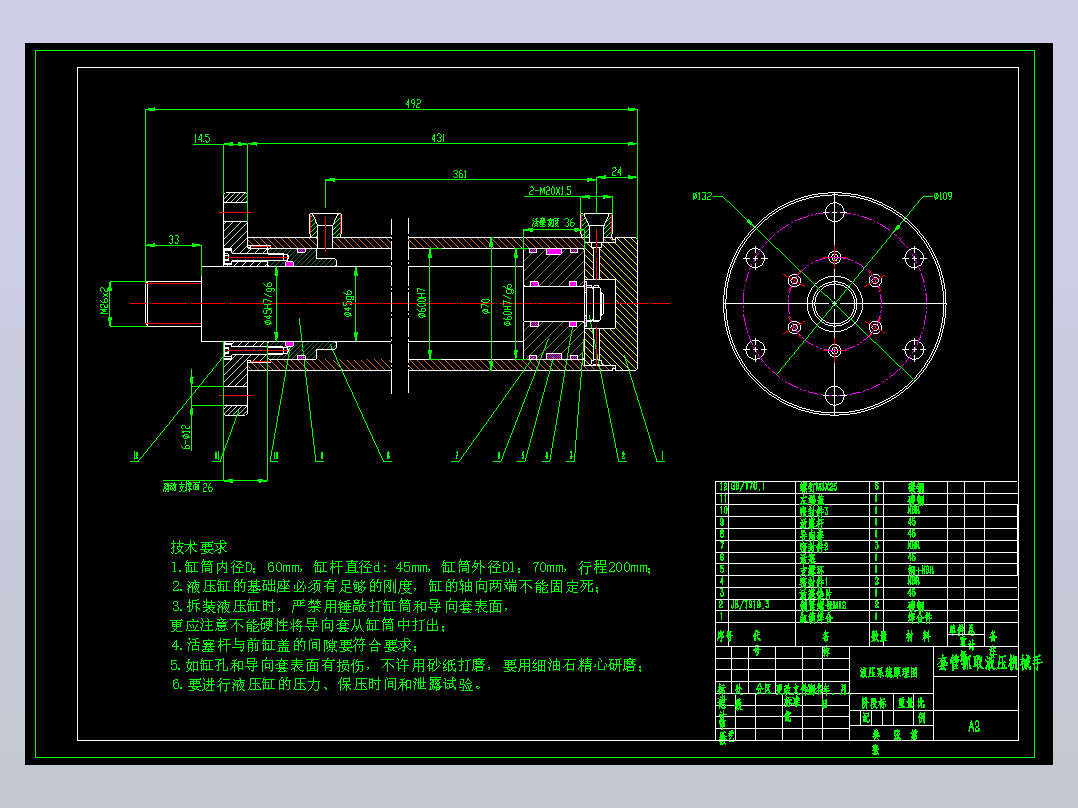Select the '套管抓取液压机械手' title text
Screen dimensions: 1078x808
pyautogui.click(x=990, y=662)
